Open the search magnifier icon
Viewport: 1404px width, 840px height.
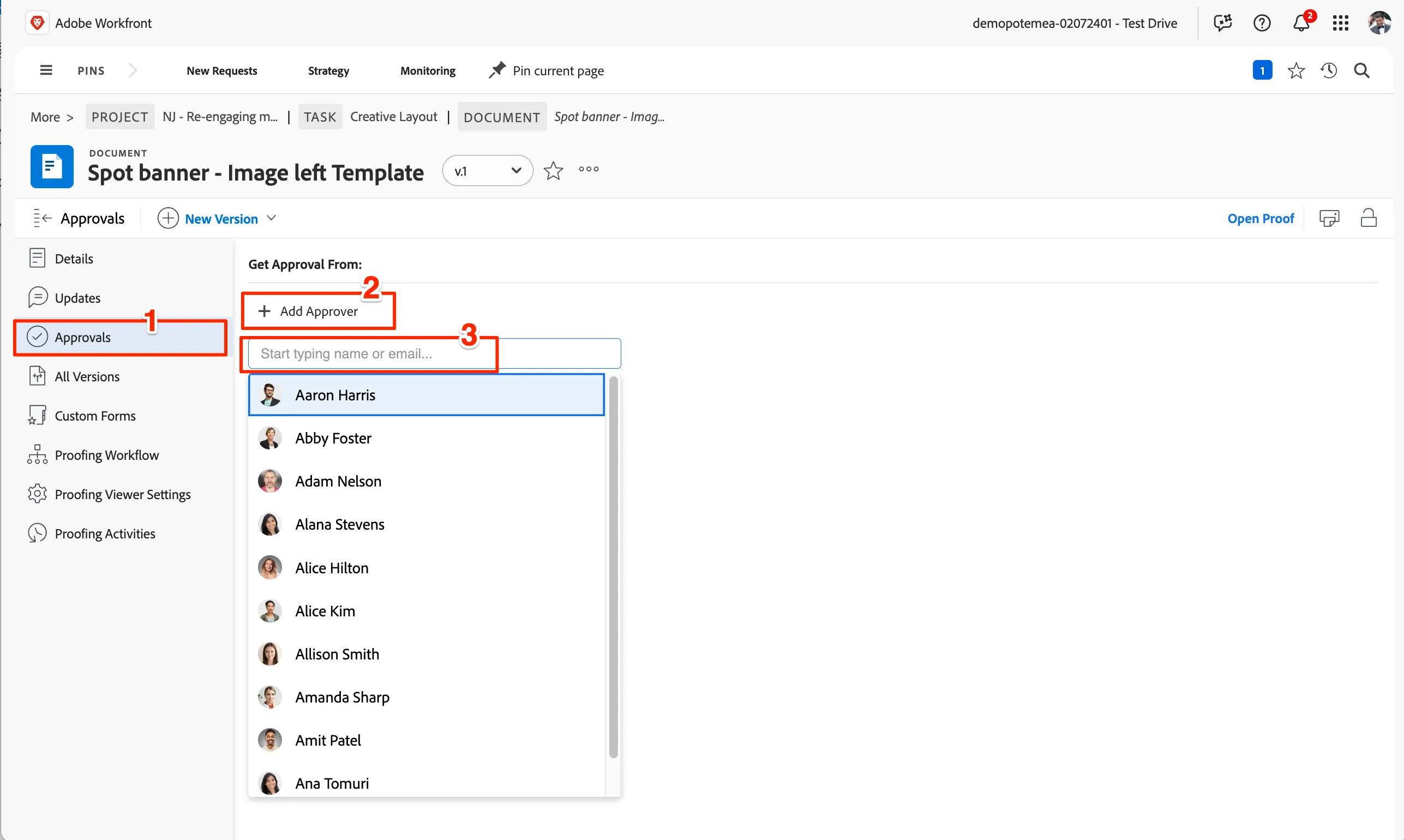pyautogui.click(x=1361, y=71)
